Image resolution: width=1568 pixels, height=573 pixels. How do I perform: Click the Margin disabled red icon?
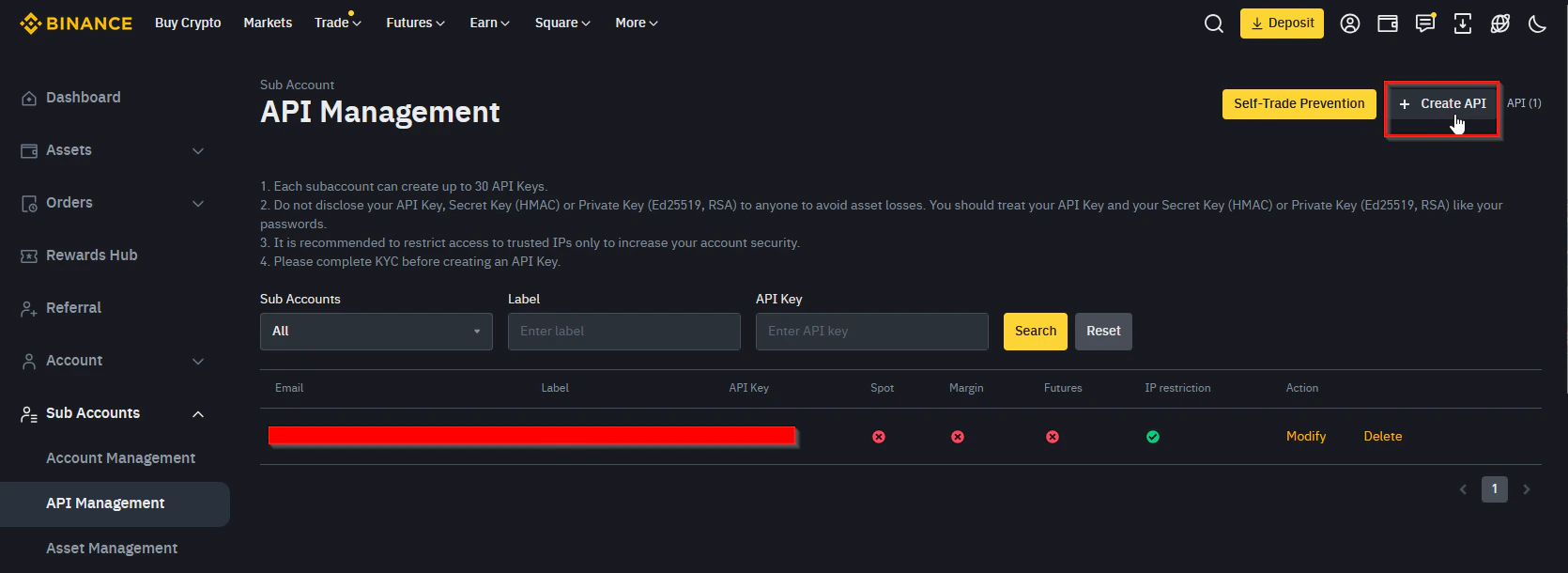[x=958, y=437]
